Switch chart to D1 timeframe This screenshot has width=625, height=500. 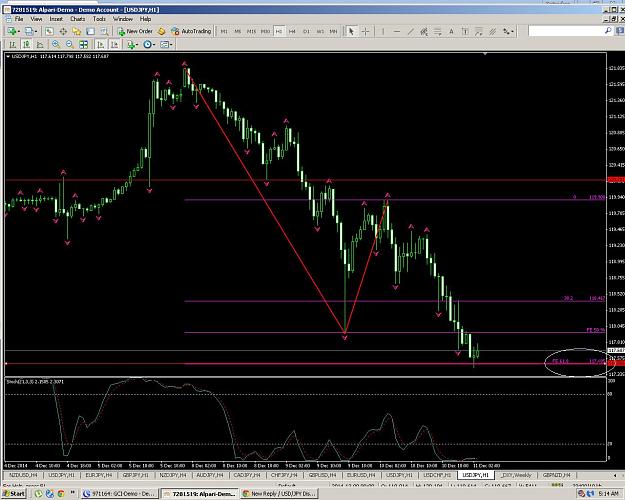pyautogui.click(x=306, y=31)
